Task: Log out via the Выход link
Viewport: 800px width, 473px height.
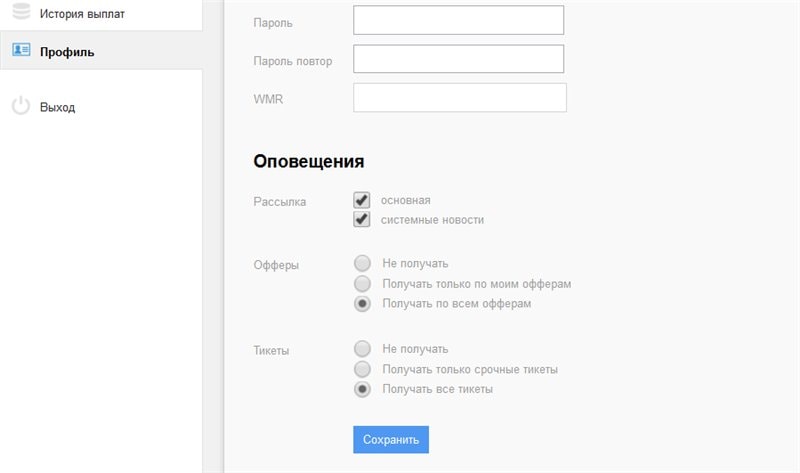Action: [x=57, y=107]
